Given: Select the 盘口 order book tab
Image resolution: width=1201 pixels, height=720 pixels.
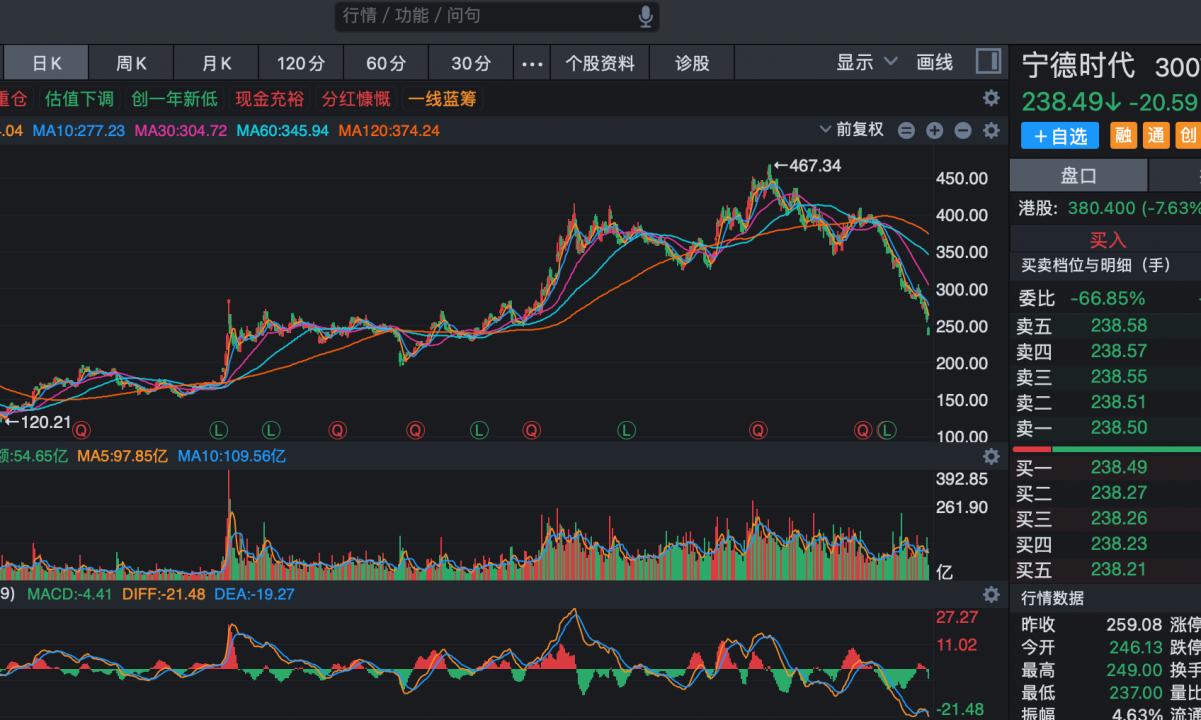Looking at the screenshot, I should point(1079,176).
